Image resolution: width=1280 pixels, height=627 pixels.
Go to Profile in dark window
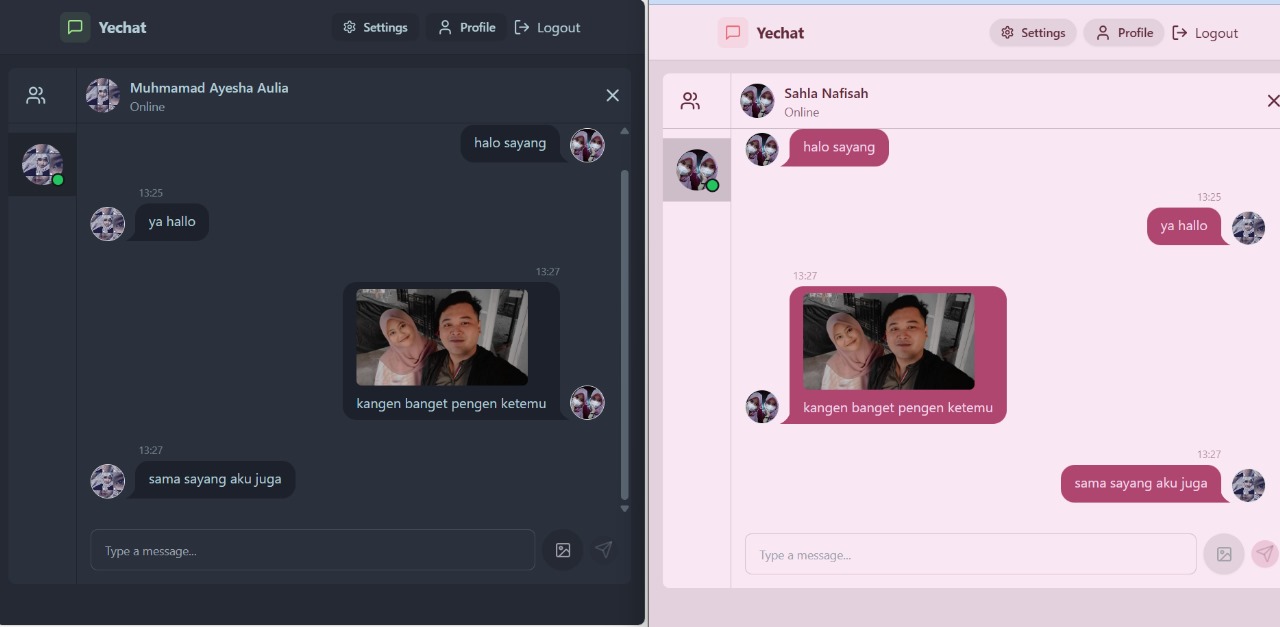467,27
